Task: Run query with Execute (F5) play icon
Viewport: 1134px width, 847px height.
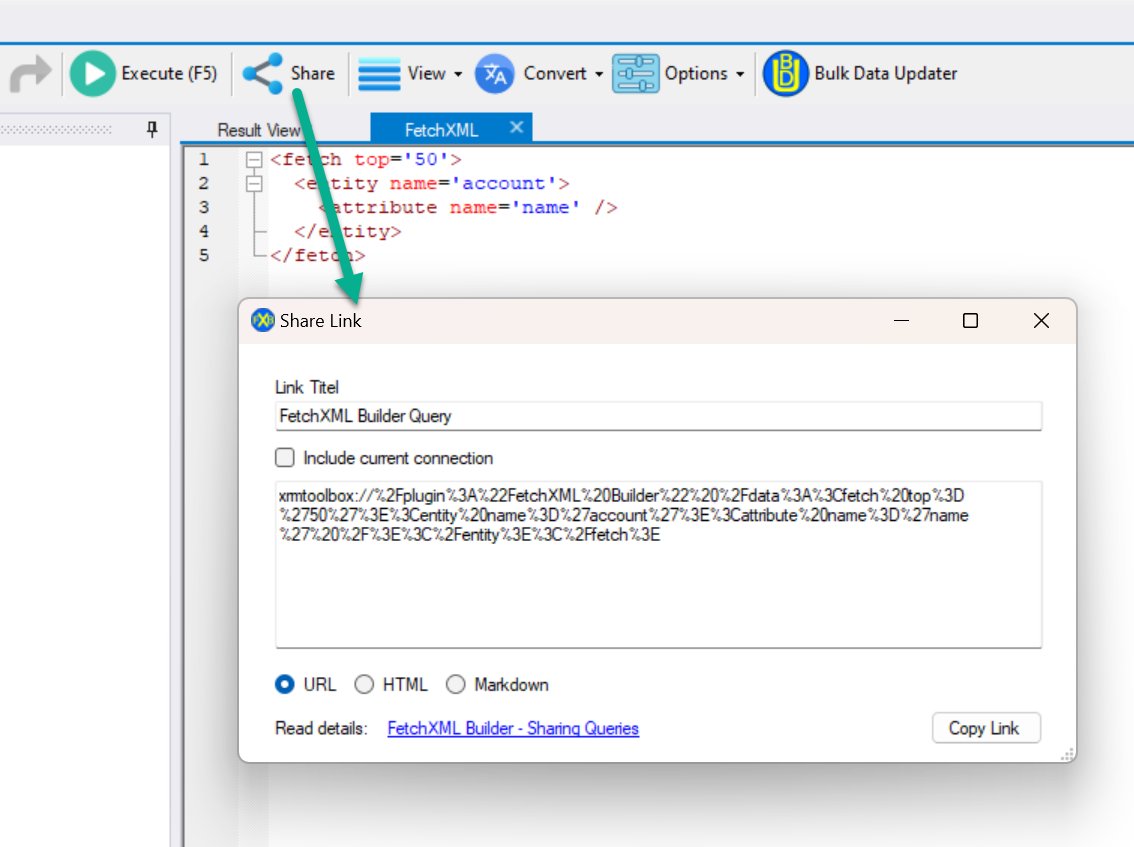Action: (93, 74)
